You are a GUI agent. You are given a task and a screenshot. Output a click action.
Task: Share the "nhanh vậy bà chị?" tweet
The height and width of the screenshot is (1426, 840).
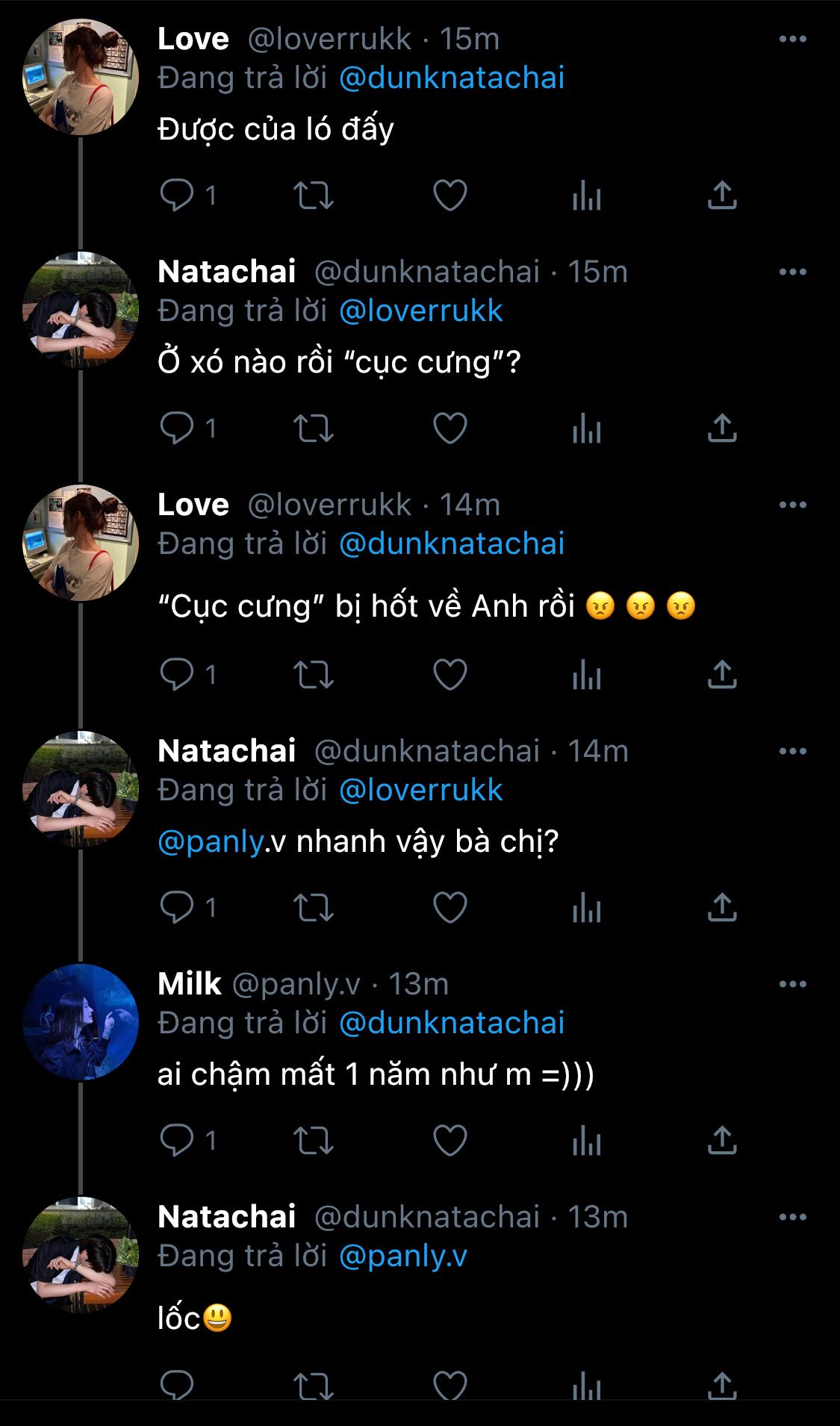click(x=722, y=908)
